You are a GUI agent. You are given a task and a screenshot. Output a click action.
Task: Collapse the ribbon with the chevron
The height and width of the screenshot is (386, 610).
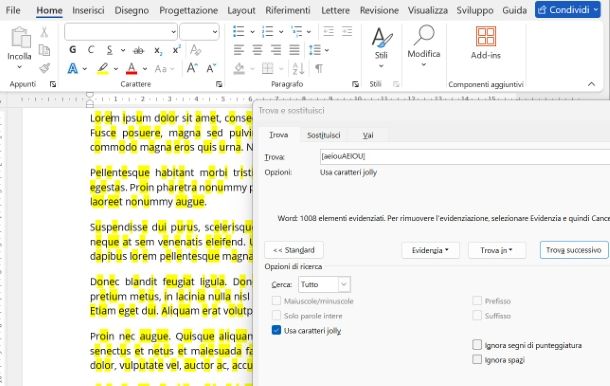tap(591, 84)
